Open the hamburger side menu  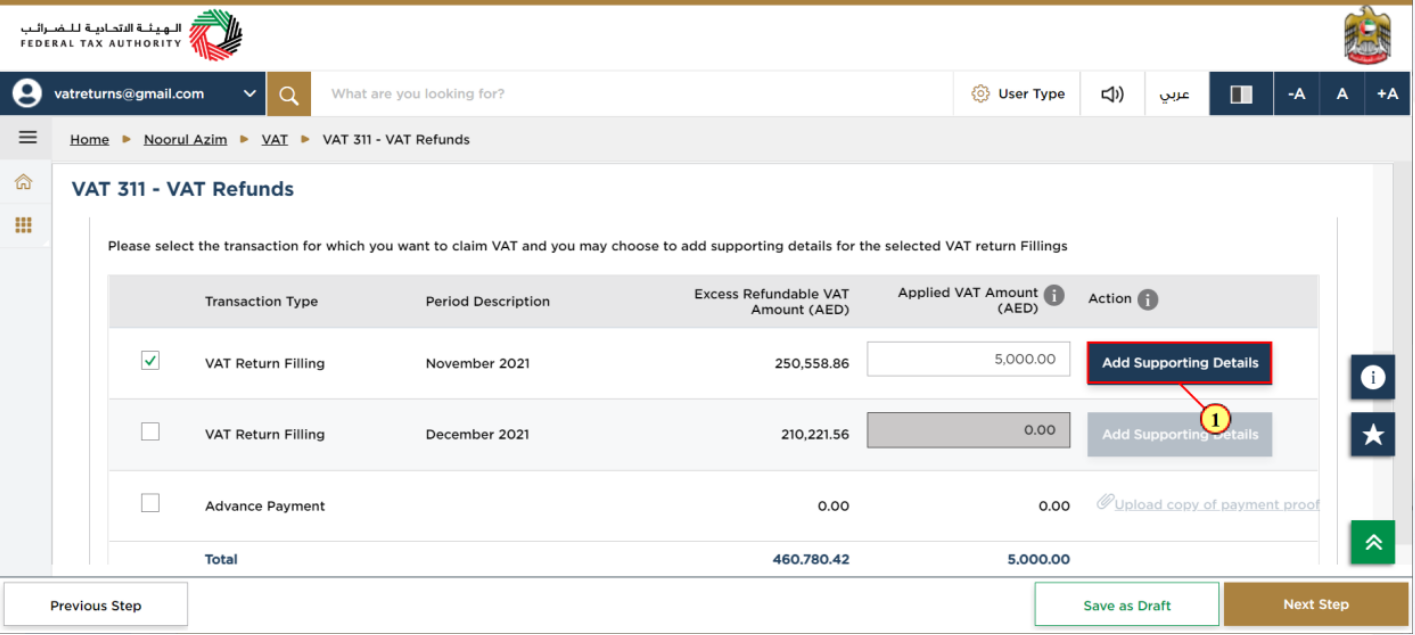point(28,138)
